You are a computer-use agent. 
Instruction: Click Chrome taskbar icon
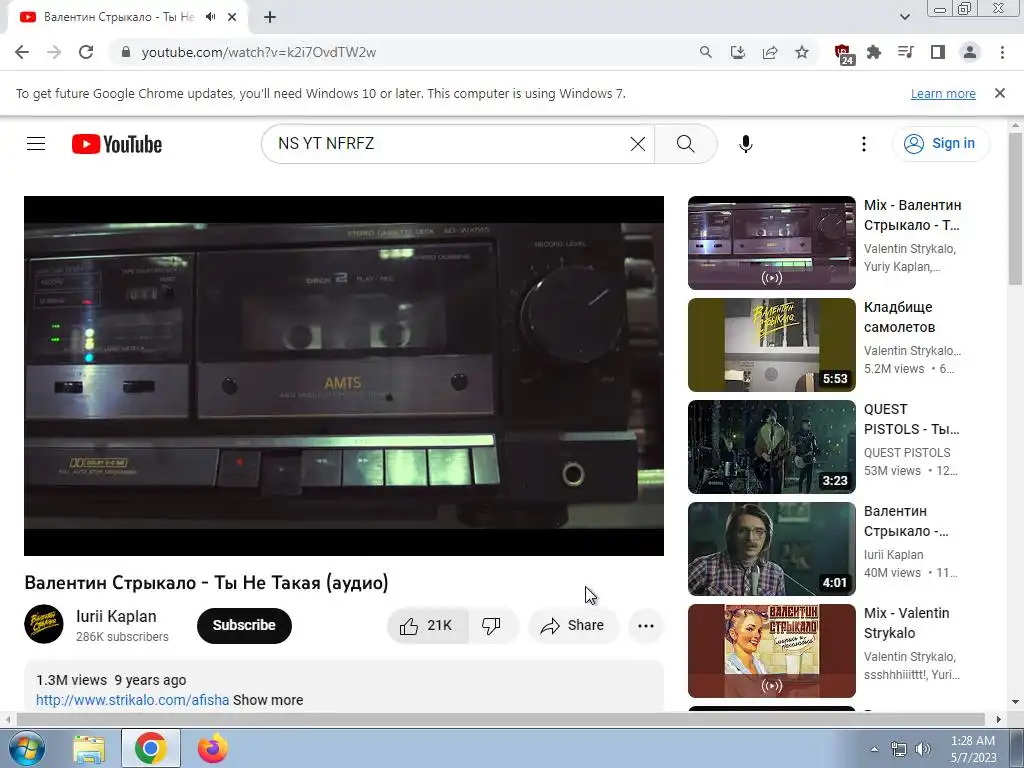coord(151,748)
